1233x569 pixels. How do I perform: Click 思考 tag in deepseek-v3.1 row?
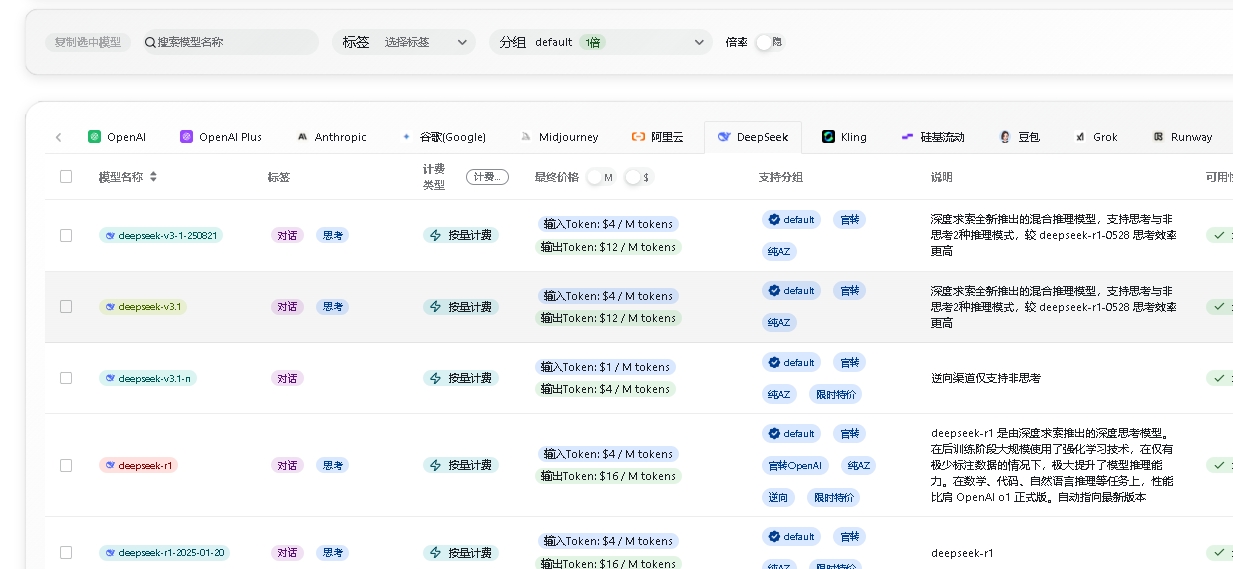point(333,307)
